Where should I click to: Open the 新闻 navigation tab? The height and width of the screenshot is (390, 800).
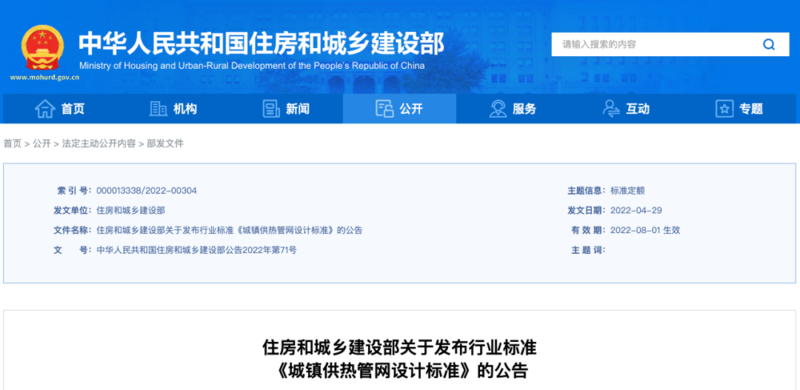[286, 109]
